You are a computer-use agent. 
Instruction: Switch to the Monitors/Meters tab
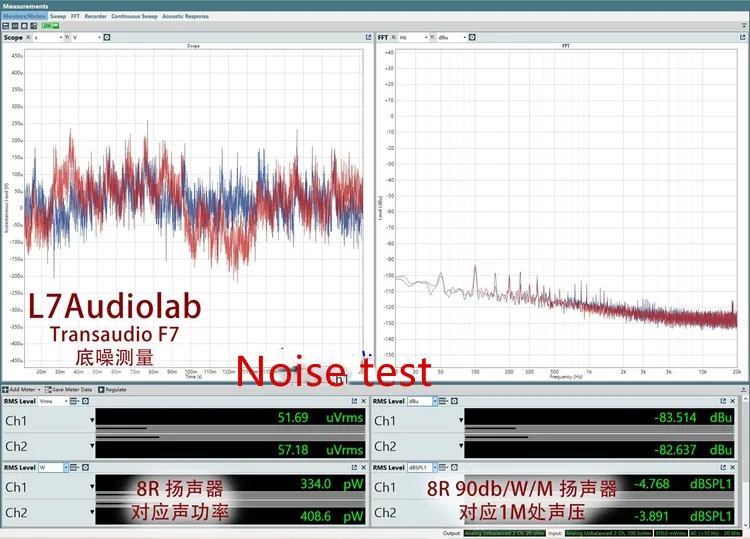tap(24, 16)
